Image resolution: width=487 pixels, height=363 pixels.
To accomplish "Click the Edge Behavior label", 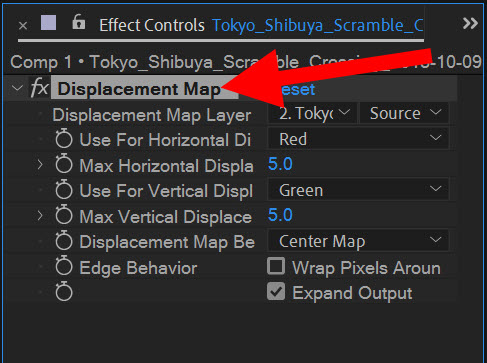I will tap(138, 268).
